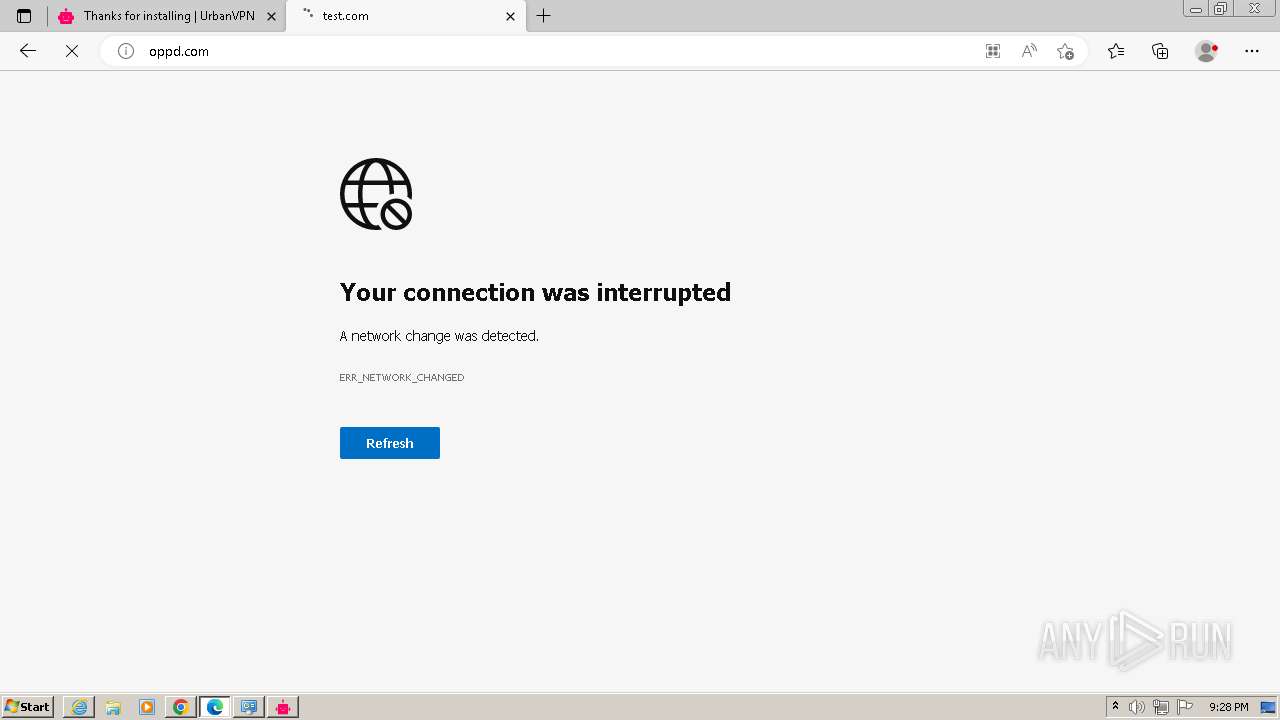Screen dimensions: 1280x720
Task: Launch Internet Explorer from taskbar
Action: tap(79, 707)
